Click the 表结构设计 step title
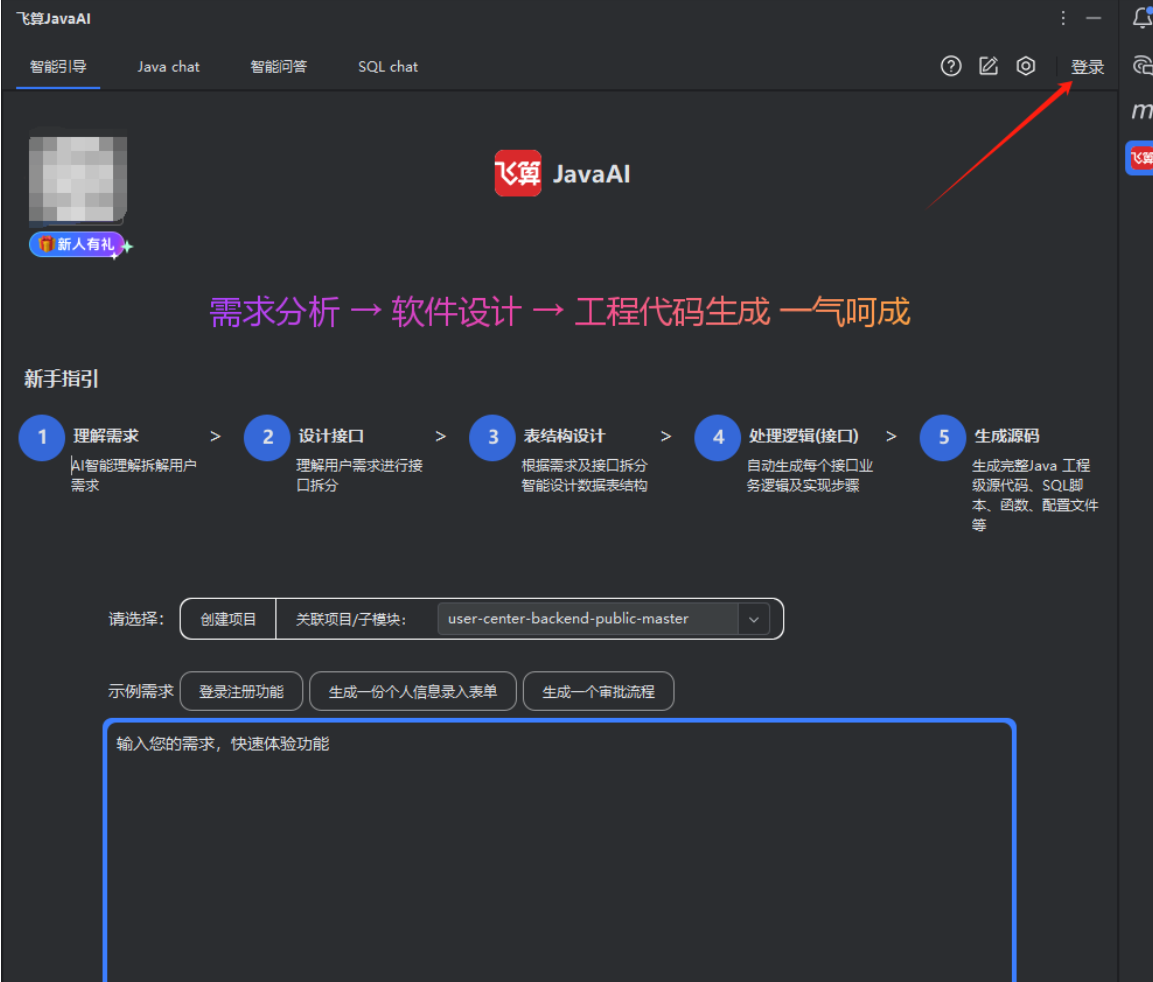This screenshot has width=1153, height=982. tap(564, 436)
